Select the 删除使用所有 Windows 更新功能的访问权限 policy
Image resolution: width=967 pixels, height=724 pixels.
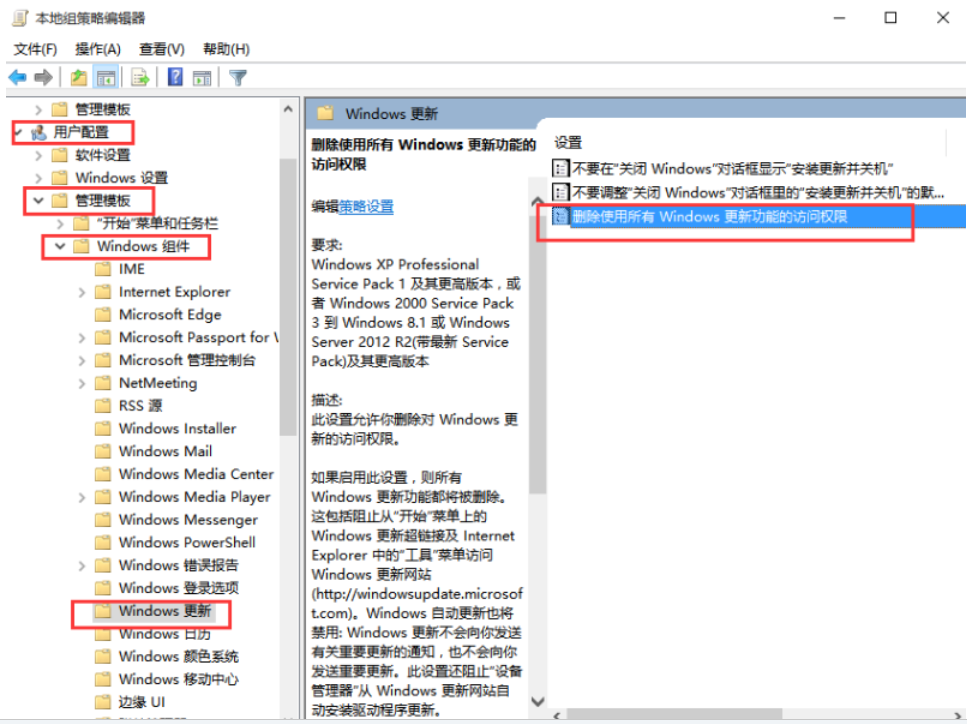pyautogui.click(x=709, y=215)
